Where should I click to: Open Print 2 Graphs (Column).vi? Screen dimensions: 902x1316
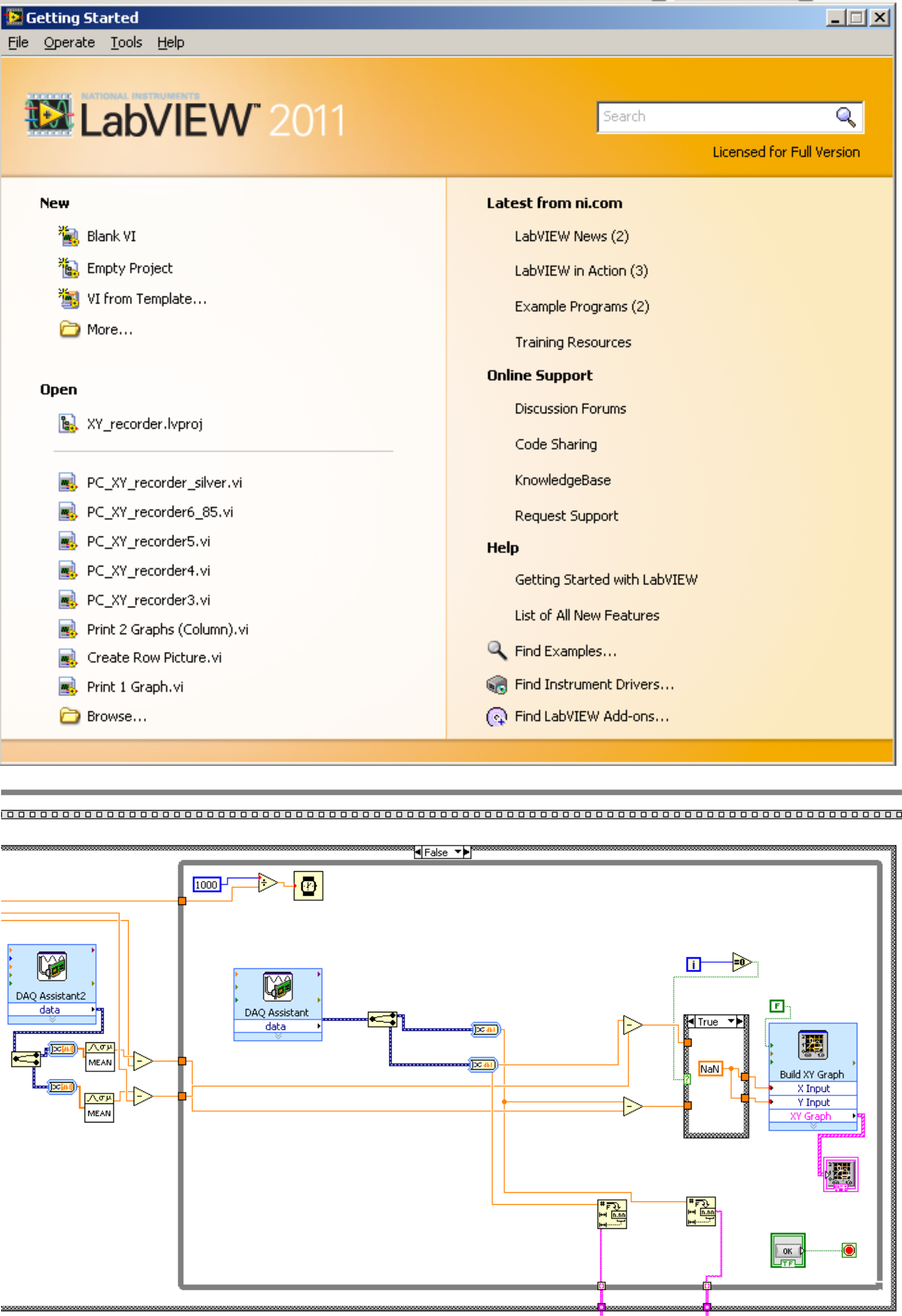(x=168, y=630)
